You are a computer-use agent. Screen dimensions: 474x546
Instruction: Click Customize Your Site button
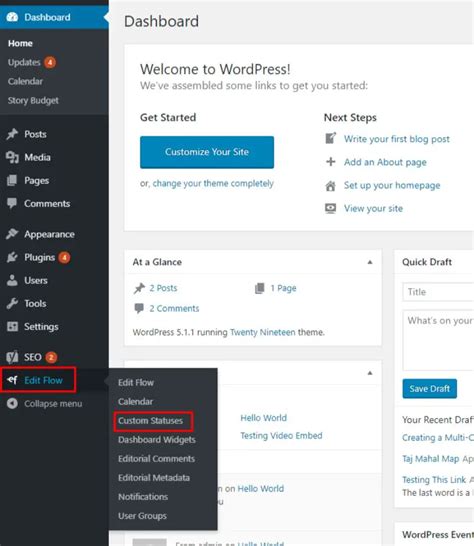tap(207, 152)
